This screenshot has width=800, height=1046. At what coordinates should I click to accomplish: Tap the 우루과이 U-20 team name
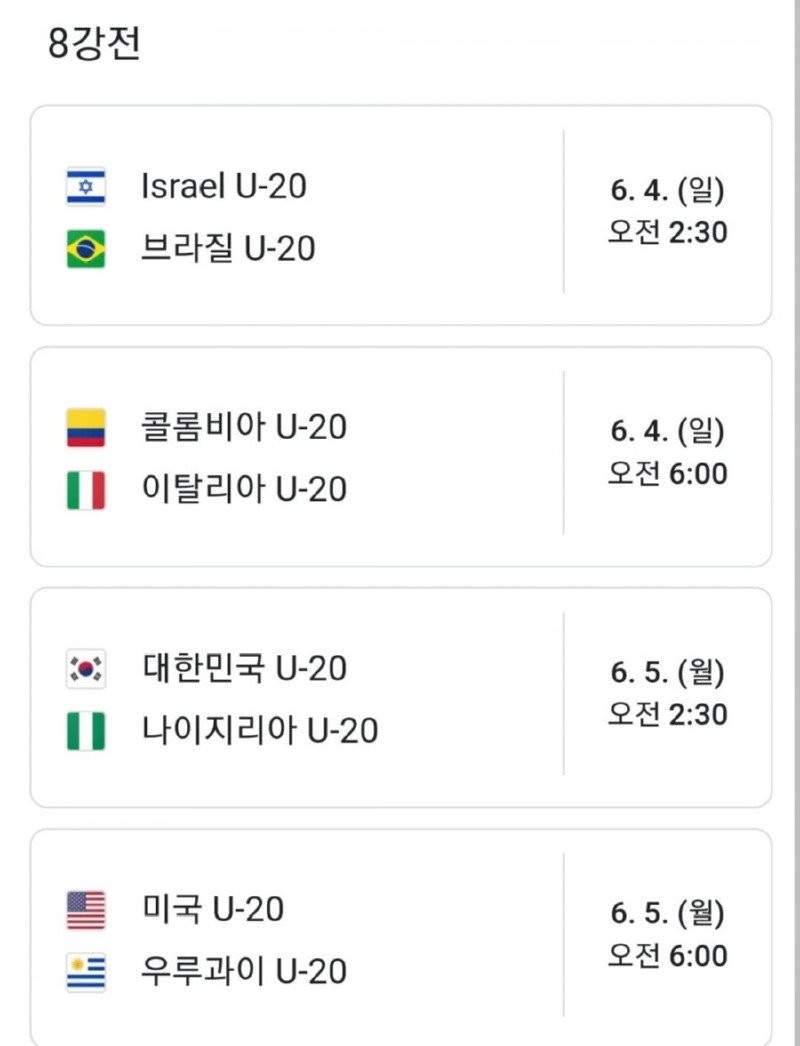tap(244, 971)
